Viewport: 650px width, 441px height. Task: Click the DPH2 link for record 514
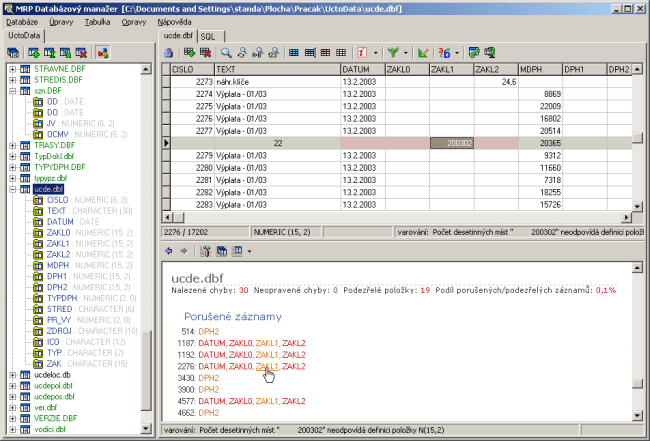[208, 331]
